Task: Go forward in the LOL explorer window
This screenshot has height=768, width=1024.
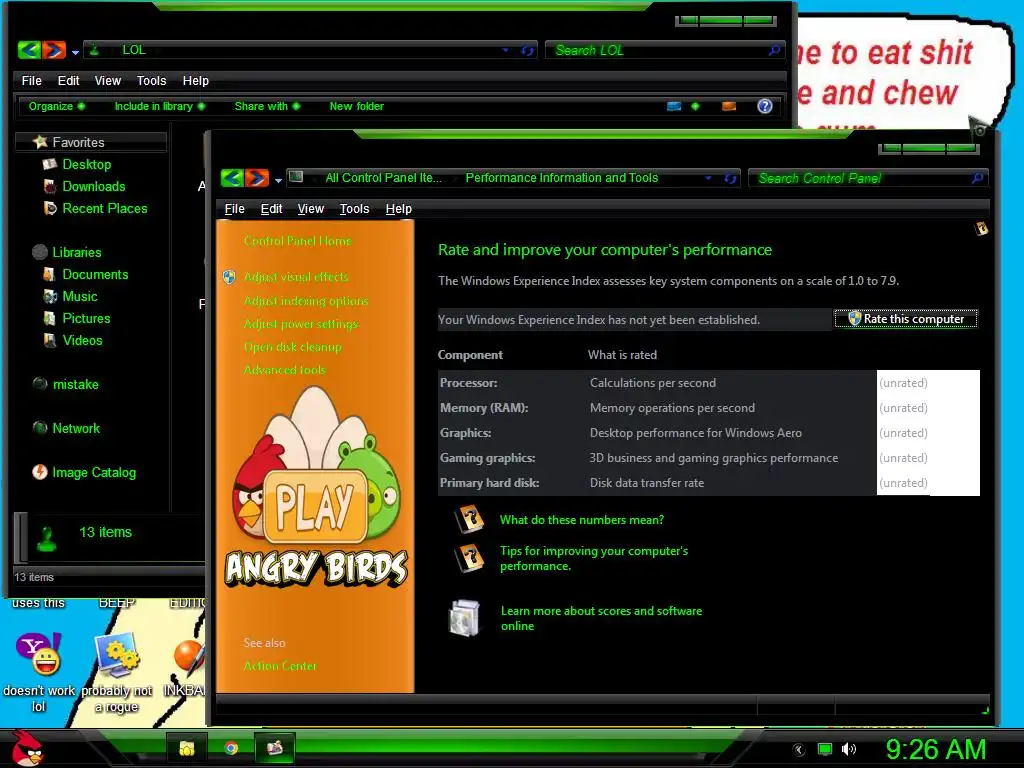Action: 54,50
